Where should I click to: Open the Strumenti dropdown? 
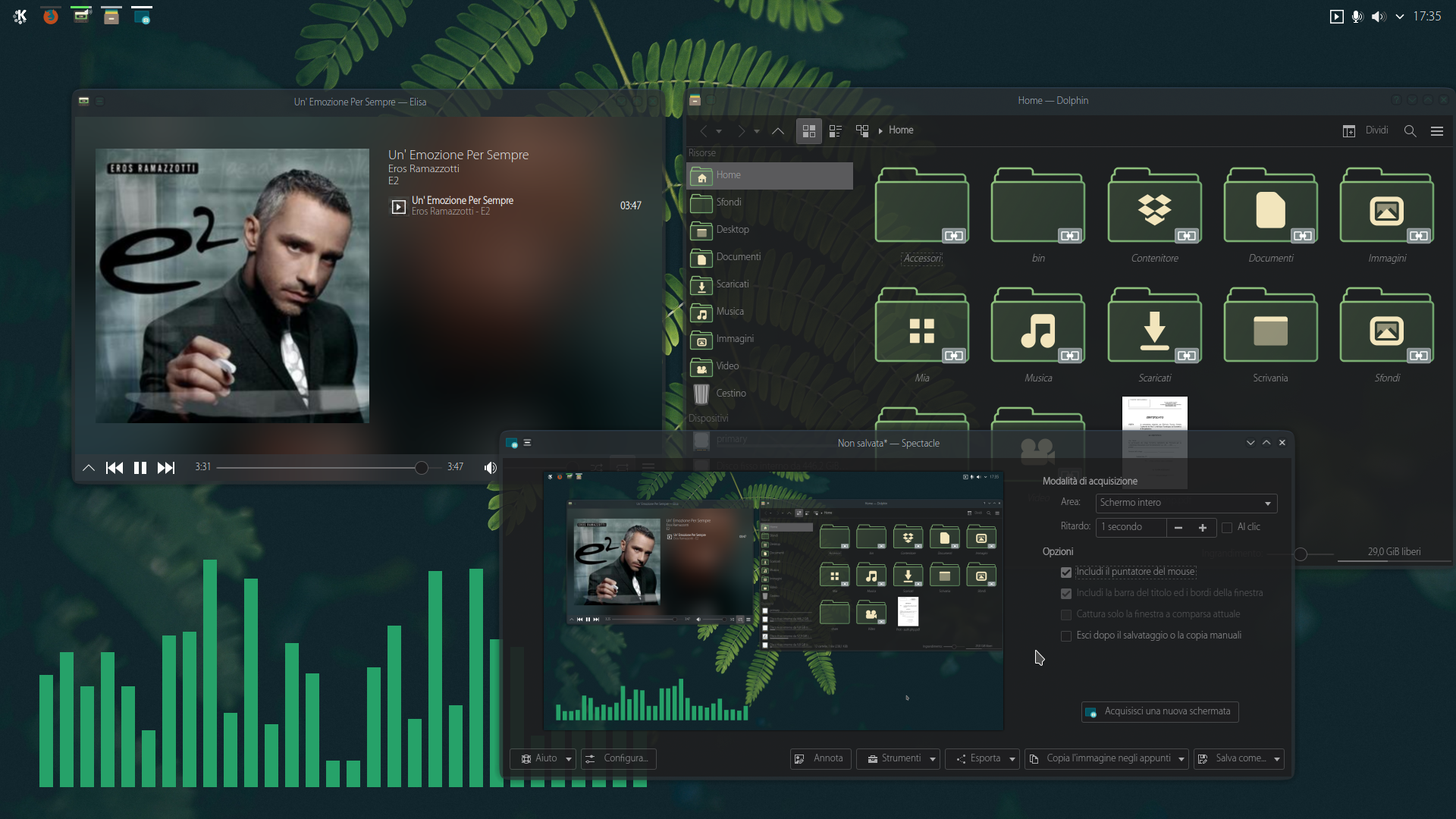tap(899, 759)
